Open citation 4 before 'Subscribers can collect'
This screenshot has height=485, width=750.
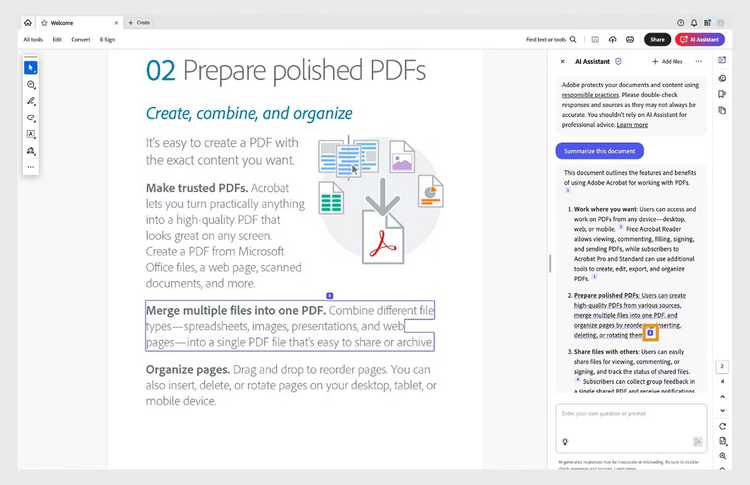point(578,380)
